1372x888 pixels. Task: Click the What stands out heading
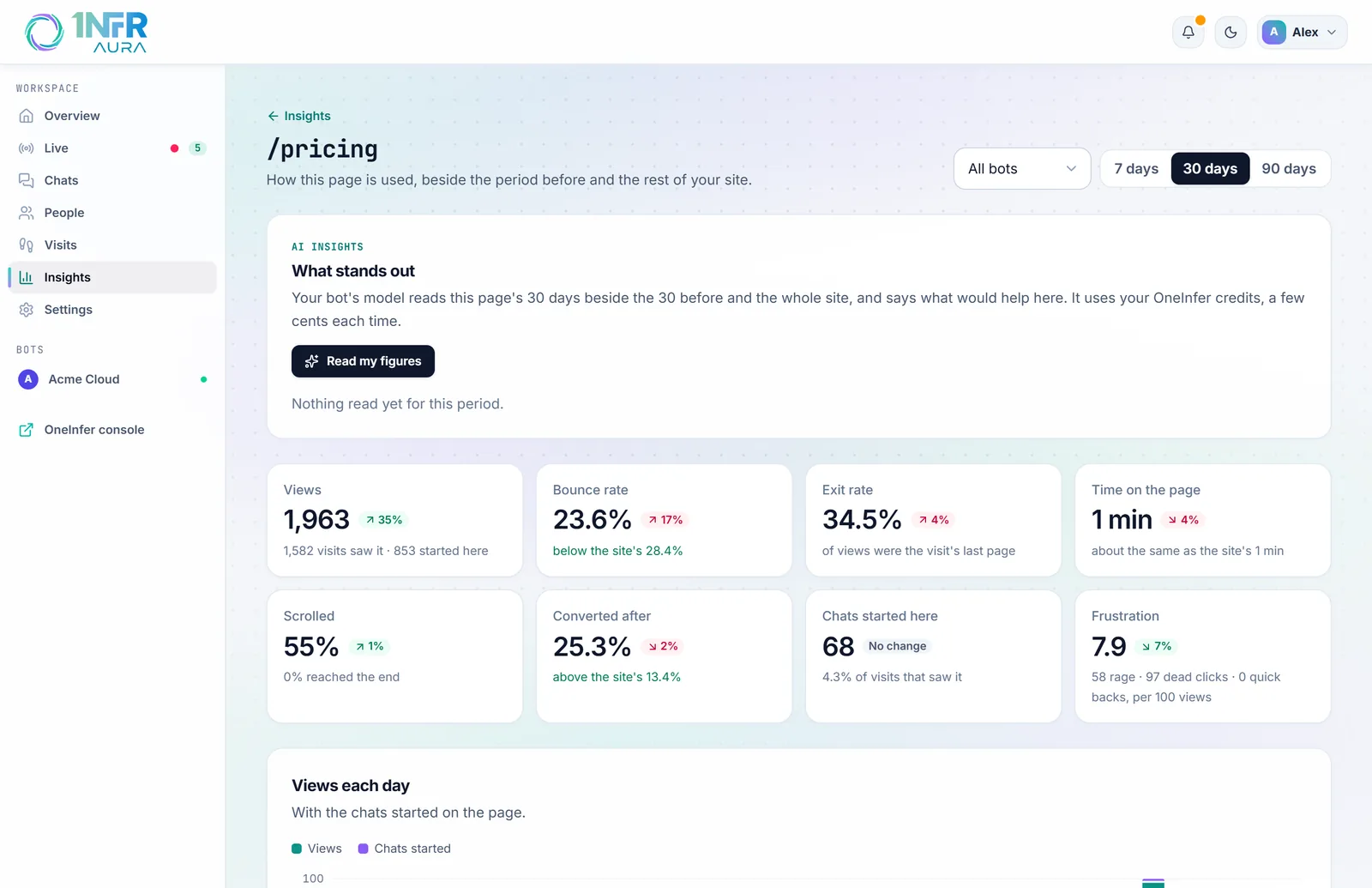[x=353, y=271]
